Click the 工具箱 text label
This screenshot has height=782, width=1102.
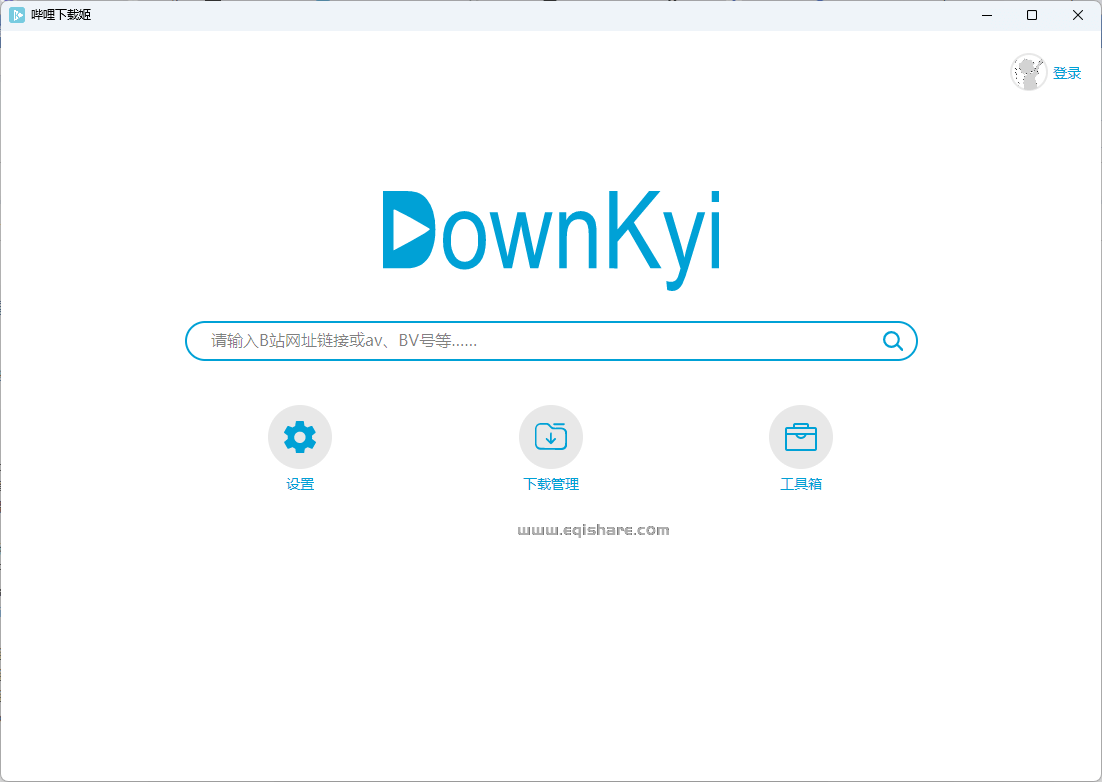tap(801, 483)
